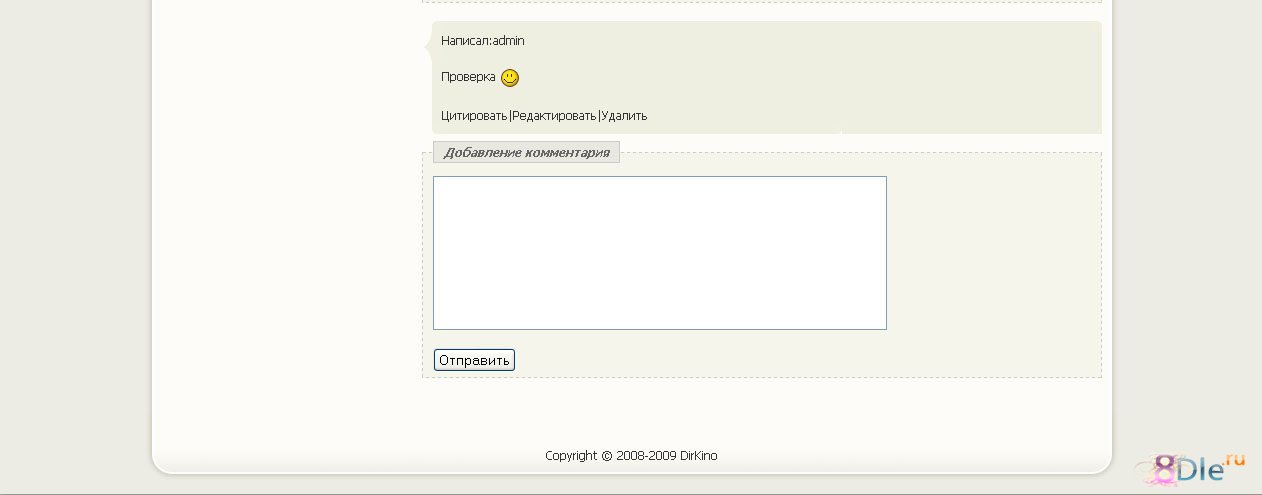Submit the comment with the Отправить button

(474, 360)
